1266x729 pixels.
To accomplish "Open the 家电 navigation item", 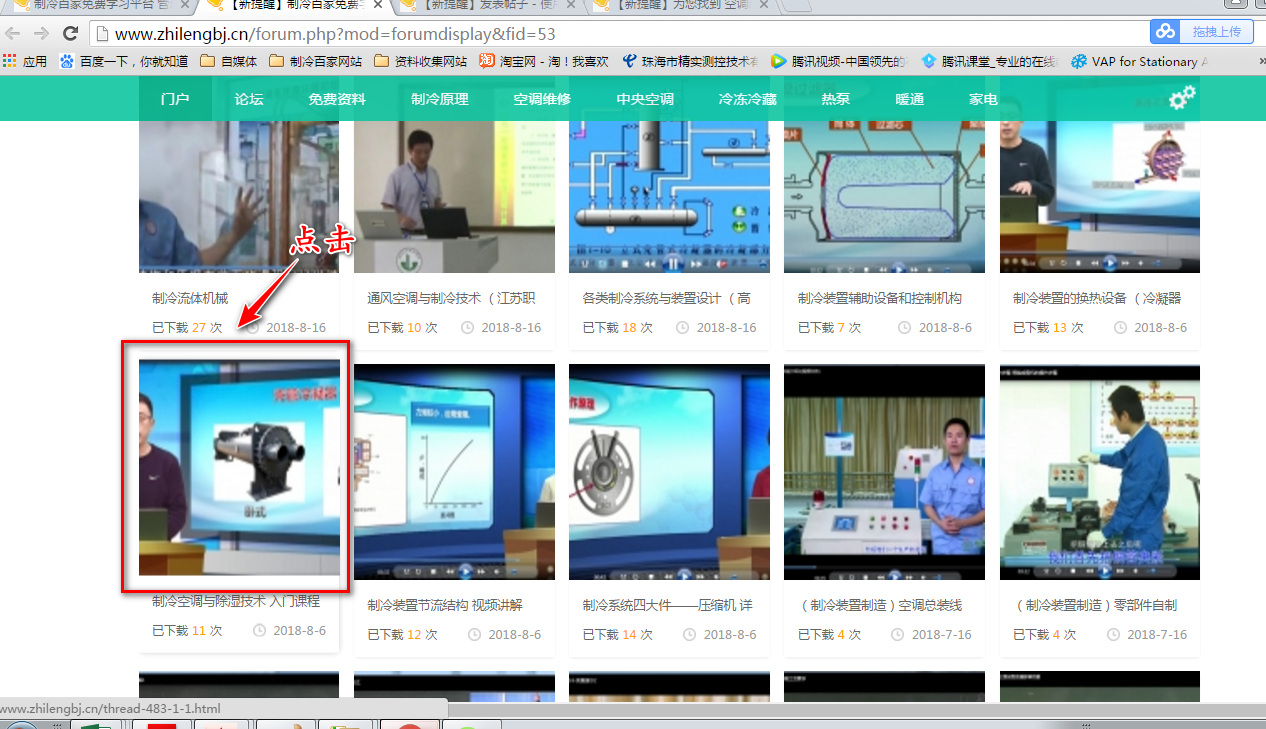I will (x=984, y=99).
